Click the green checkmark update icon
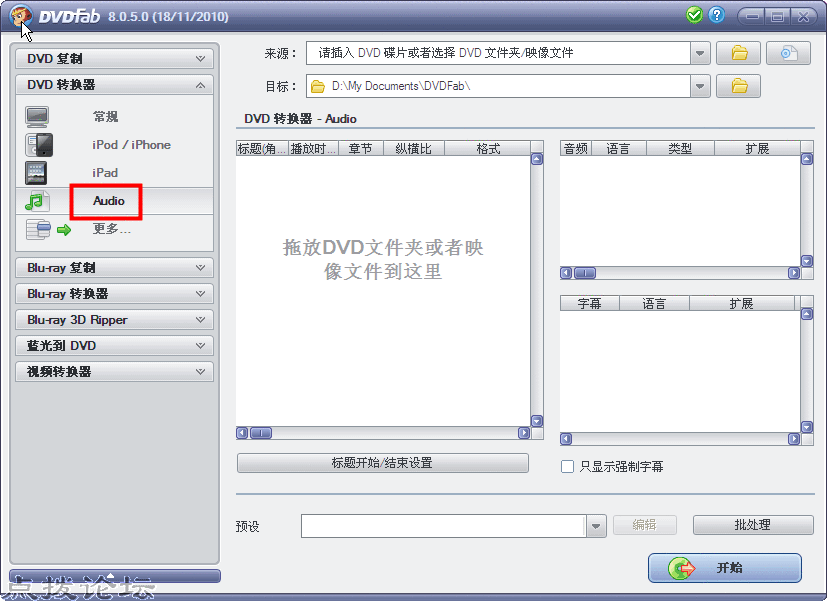This screenshot has height=601, width=827. click(695, 15)
